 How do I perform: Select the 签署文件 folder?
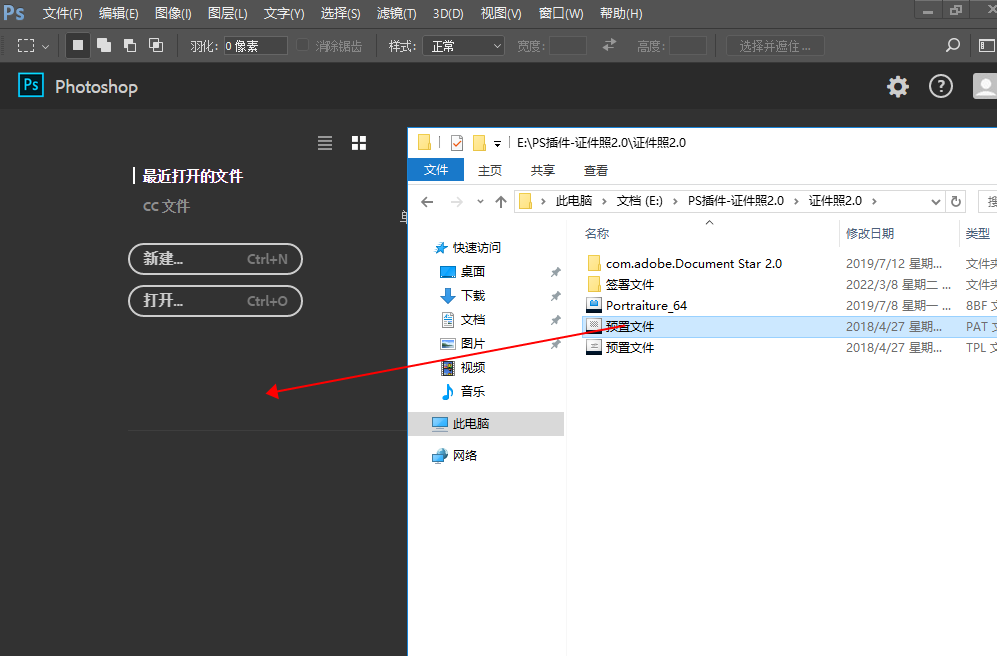629,285
